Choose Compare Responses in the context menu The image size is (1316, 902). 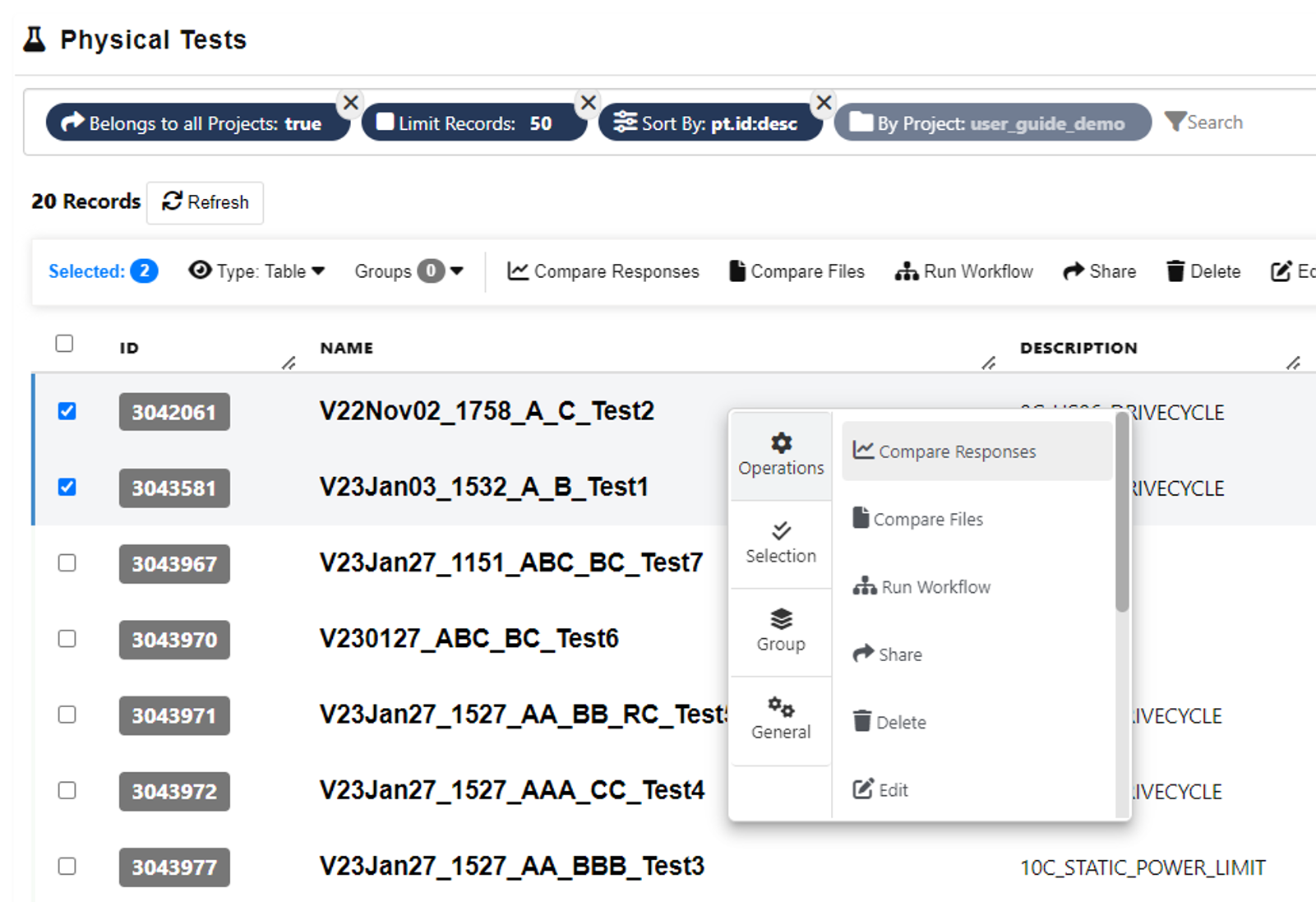click(957, 451)
